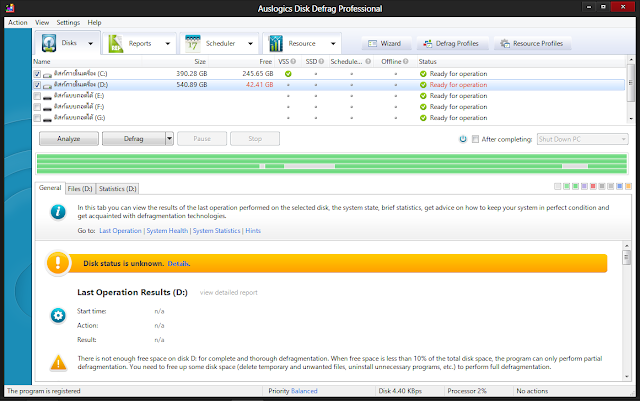Click the power icon beside After completing
This screenshot has height=401, width=640.
click(x=463, y=139)
